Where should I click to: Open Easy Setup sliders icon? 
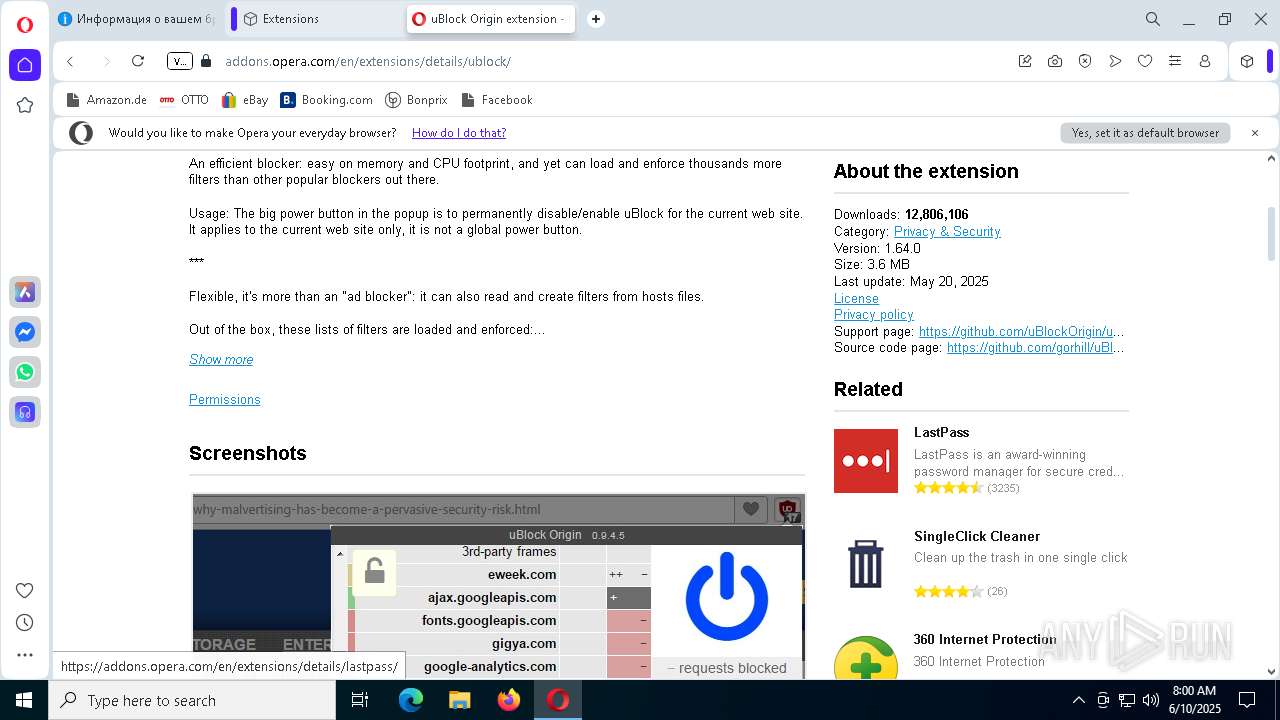pyautogui.click(x=1175, y=61)
